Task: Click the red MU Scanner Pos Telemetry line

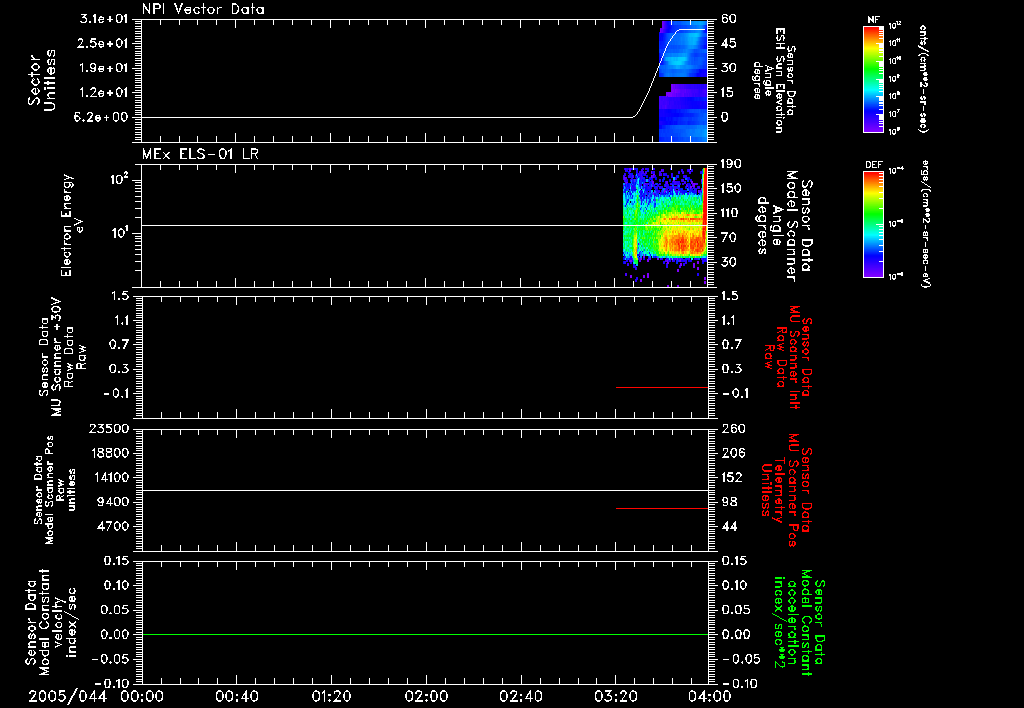Action: pyautogui.click(x=662, y=508)
